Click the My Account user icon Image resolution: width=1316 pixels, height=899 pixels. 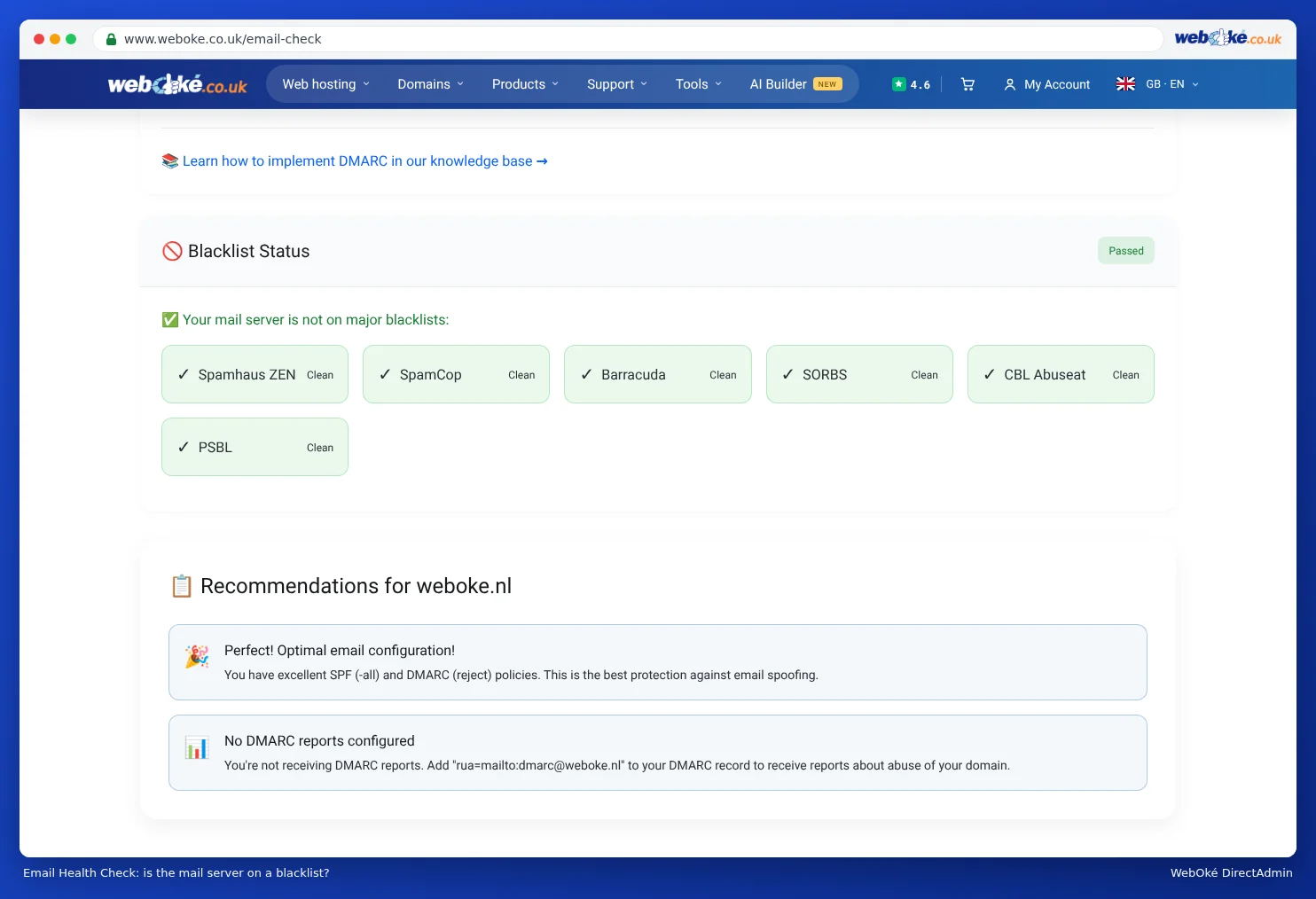coord(1009,84)
